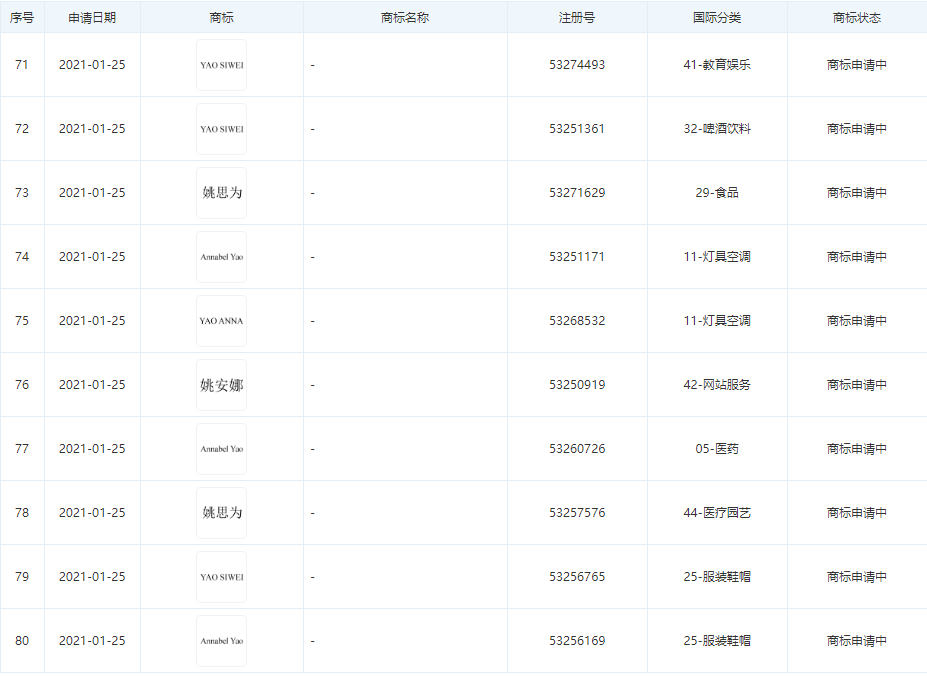Click Annabel Yao trademark image in row 77

221,449
